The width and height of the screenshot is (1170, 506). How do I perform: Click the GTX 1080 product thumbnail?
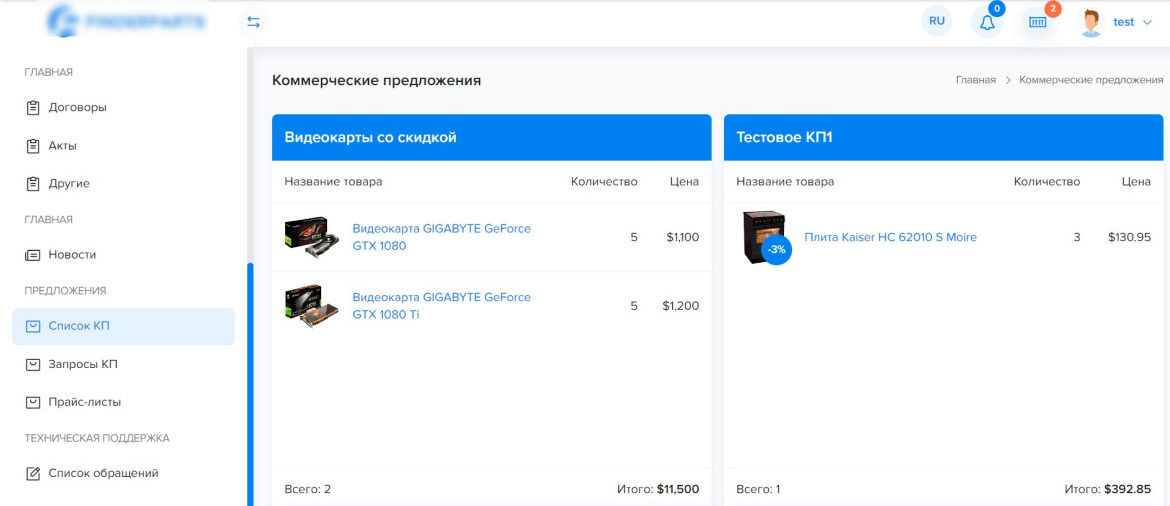(306, 237)
